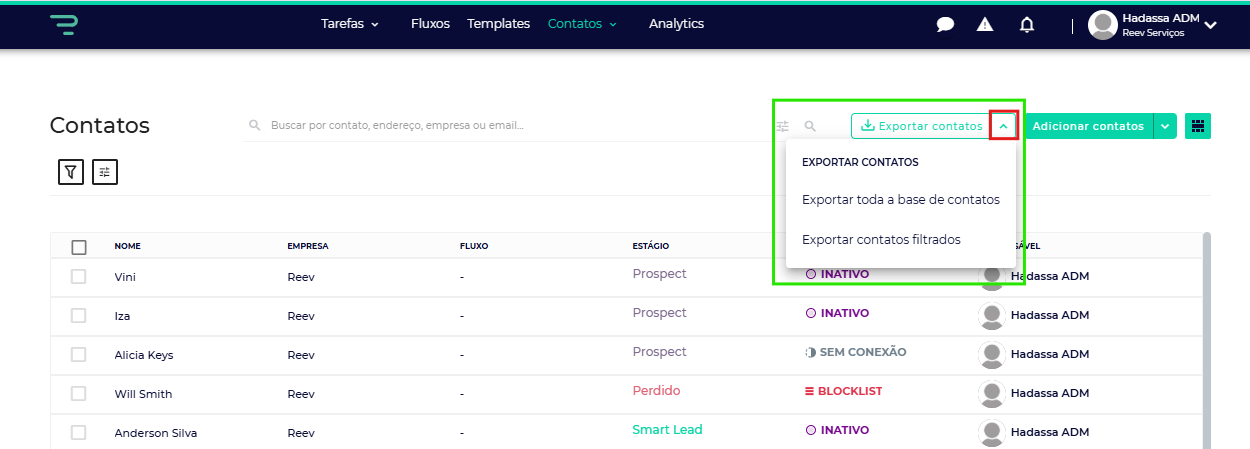This screenshot has width=1250, height=449.
Task: Select the Will Smith row checkbox
Action: 79,393
